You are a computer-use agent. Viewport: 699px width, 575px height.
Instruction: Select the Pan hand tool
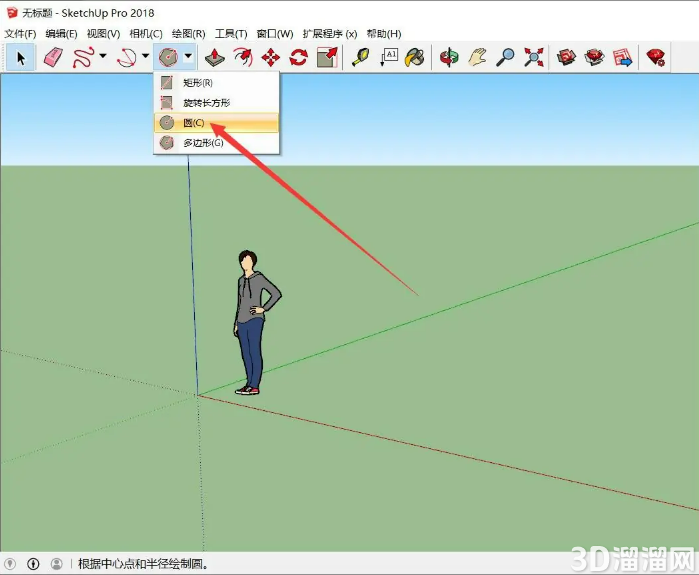pos(477,58)
